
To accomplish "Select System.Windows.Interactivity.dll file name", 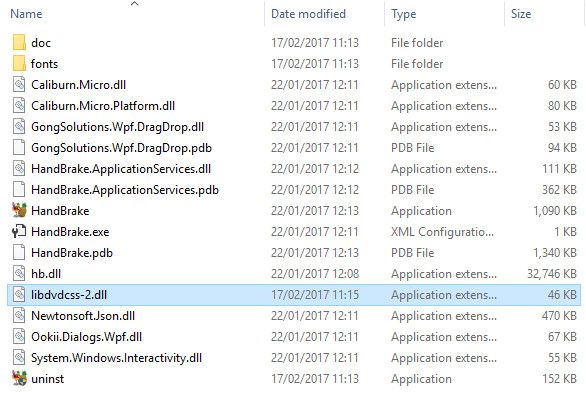I will (x=117, y=358).
